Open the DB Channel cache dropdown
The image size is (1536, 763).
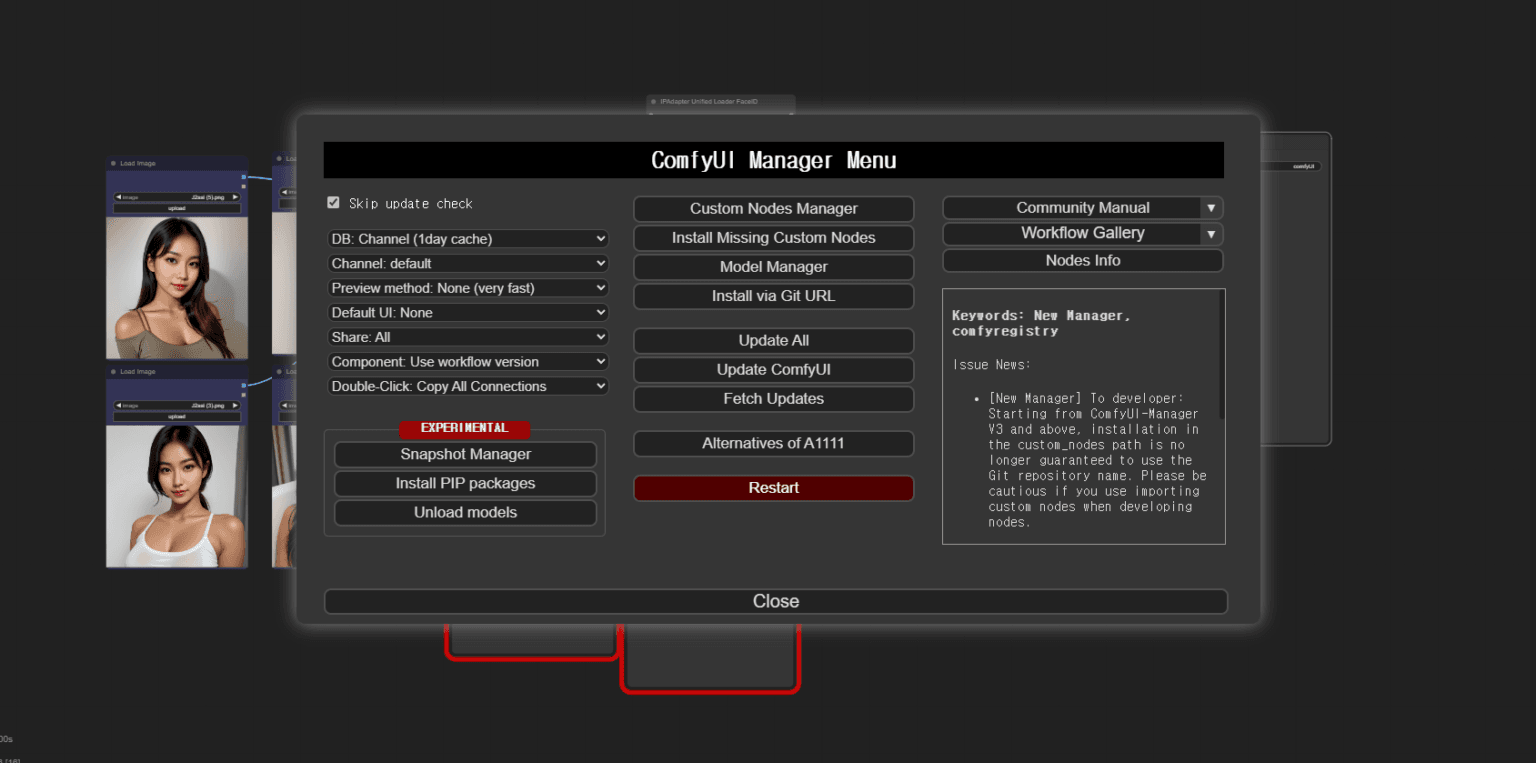point(467,238)
